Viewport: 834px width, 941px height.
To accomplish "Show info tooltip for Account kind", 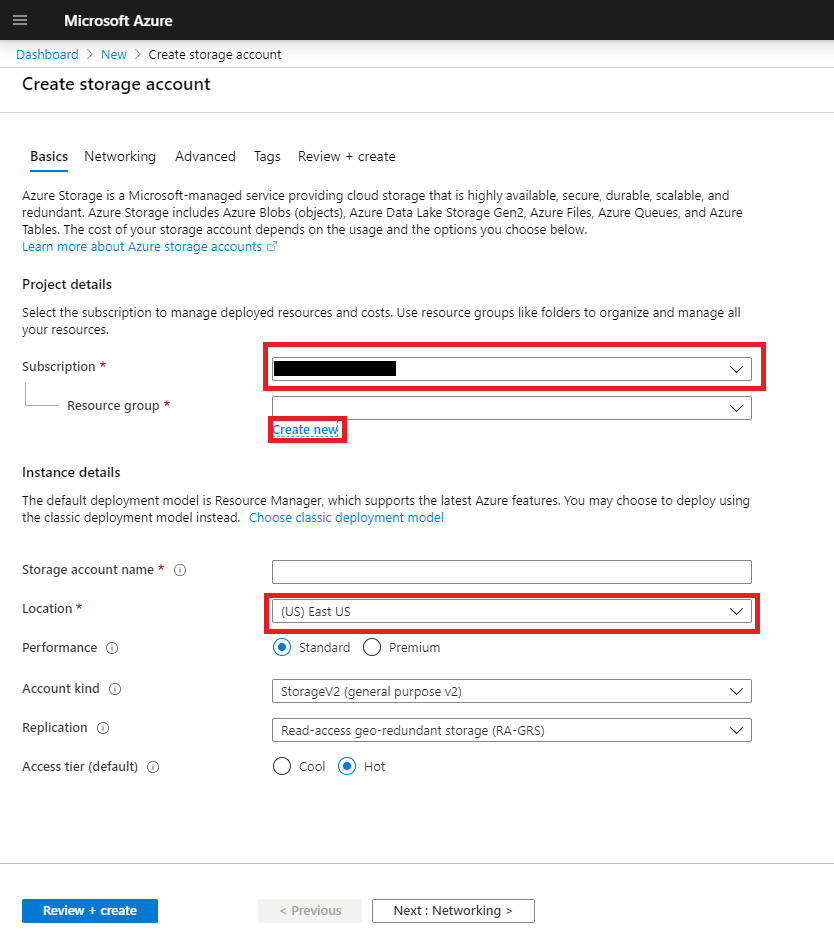I will pyautogui.click(x=115, y=689).
